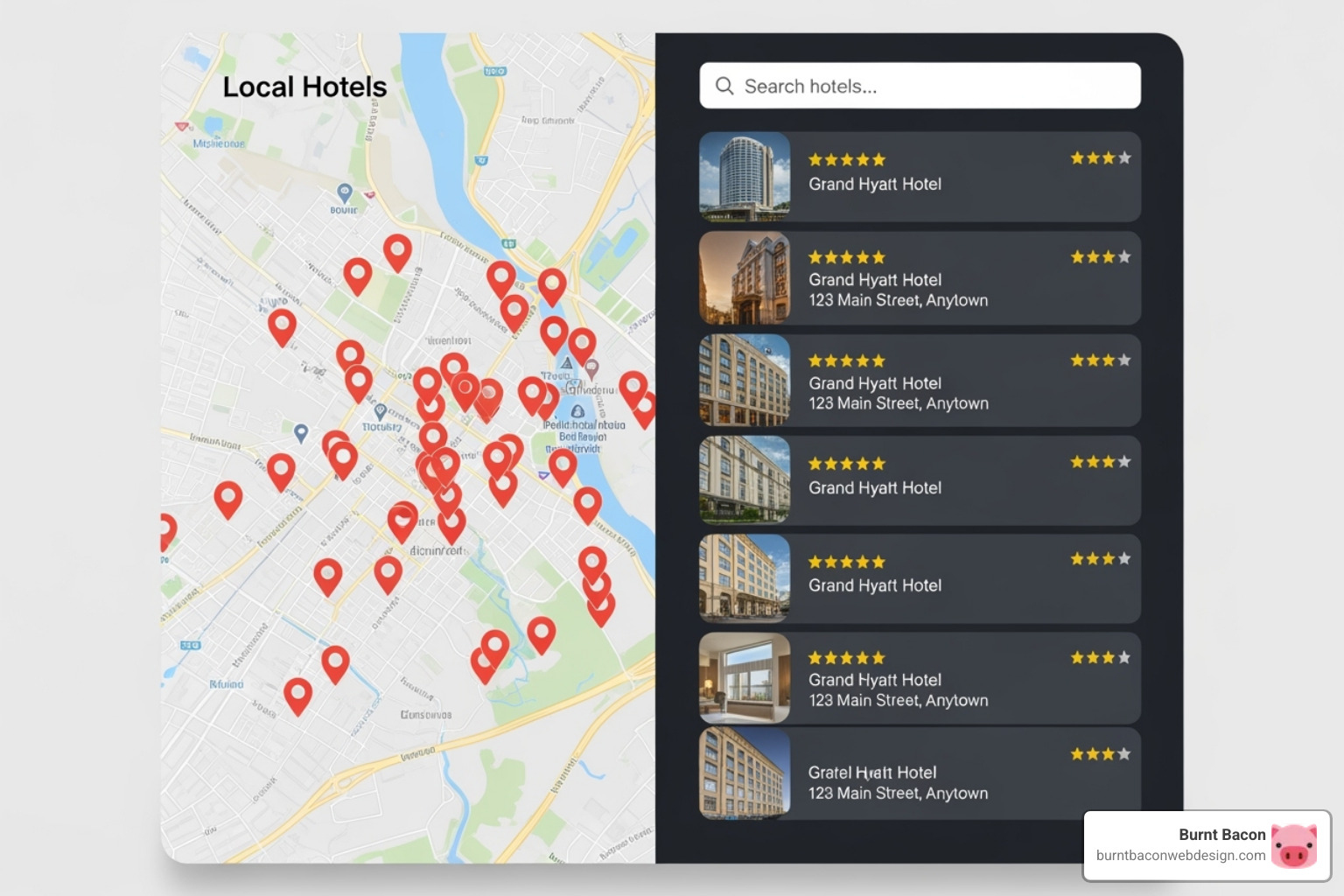
Task: Open the "Gratel Hyatt Hotel" listing name
Action: coord(871,773)
